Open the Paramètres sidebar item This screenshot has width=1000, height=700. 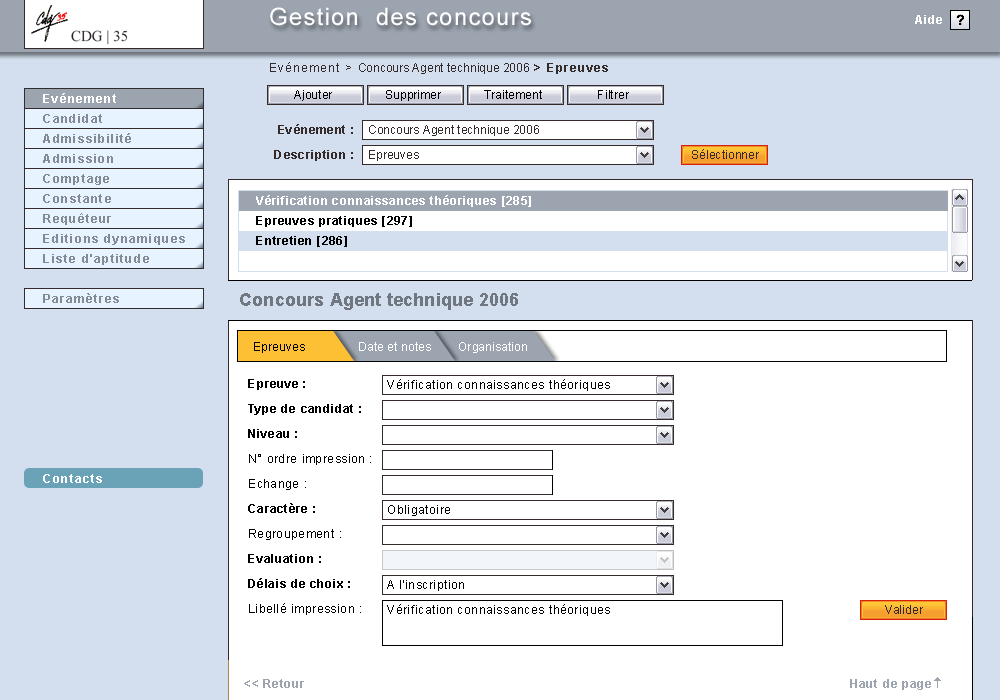[114, 298]
